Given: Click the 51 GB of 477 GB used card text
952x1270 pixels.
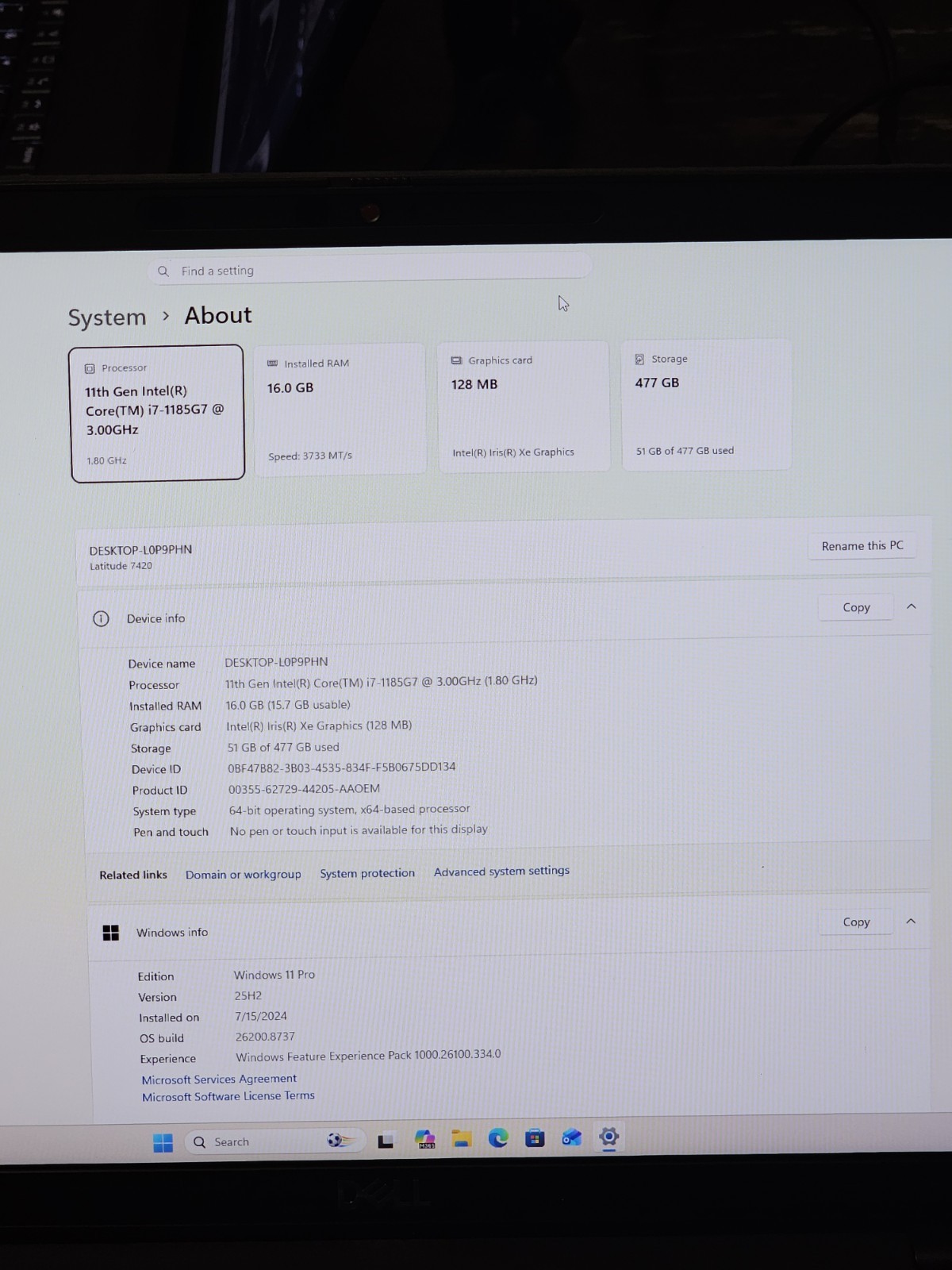Looking at the screenshot, I should click(x=685, y=451).
